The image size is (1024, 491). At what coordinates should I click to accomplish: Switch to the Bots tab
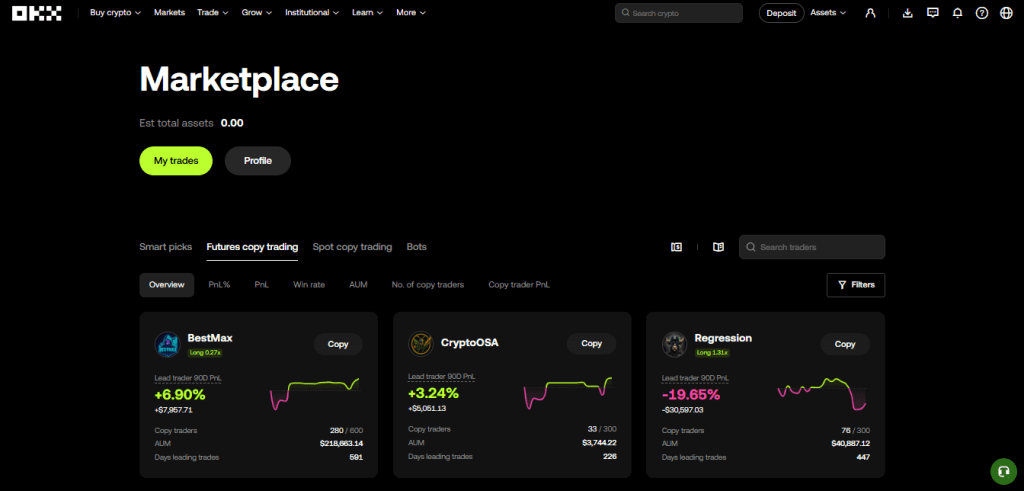click(417, 247)
